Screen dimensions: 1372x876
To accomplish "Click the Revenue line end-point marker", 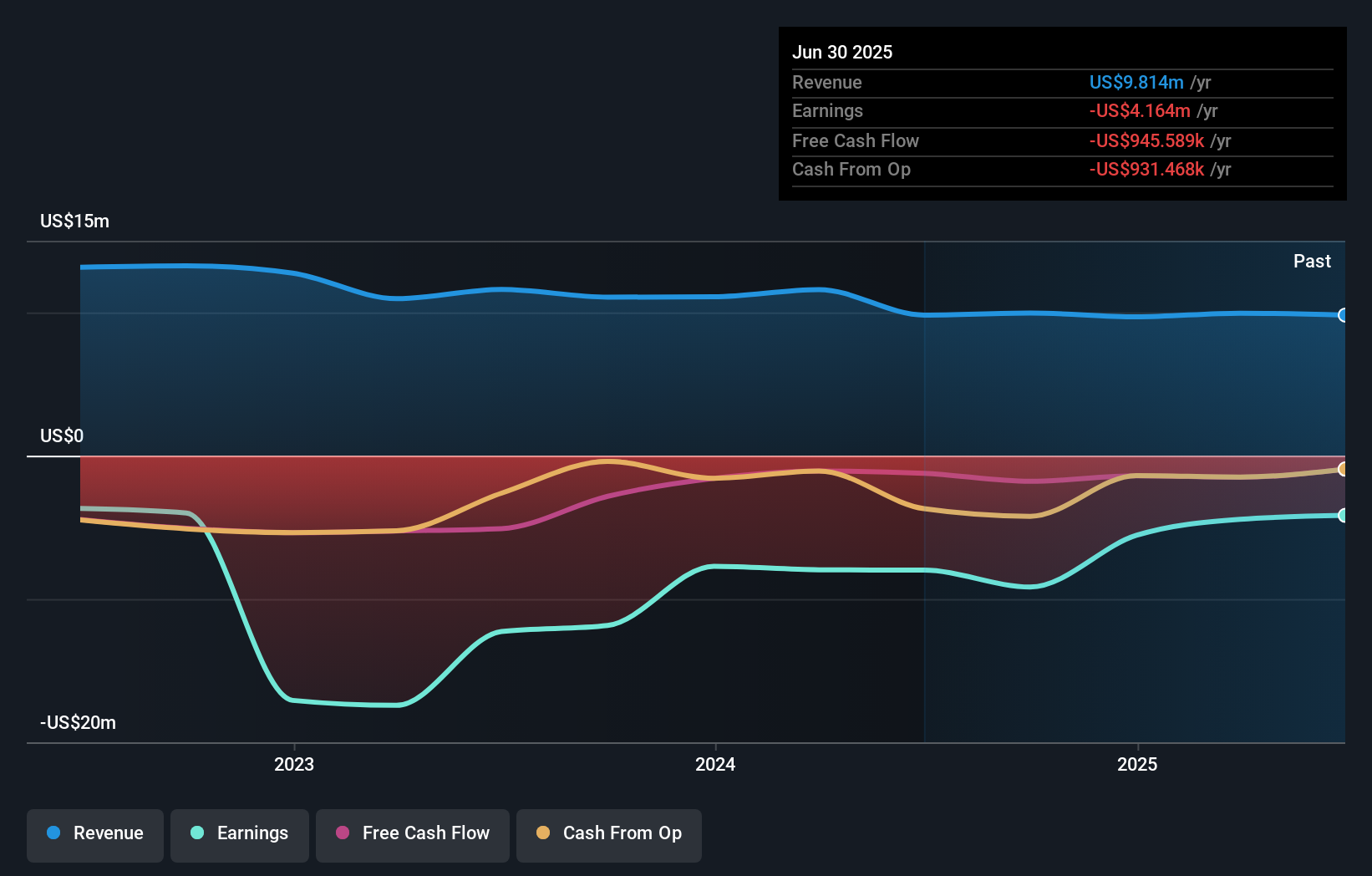I will (1343, 315).
